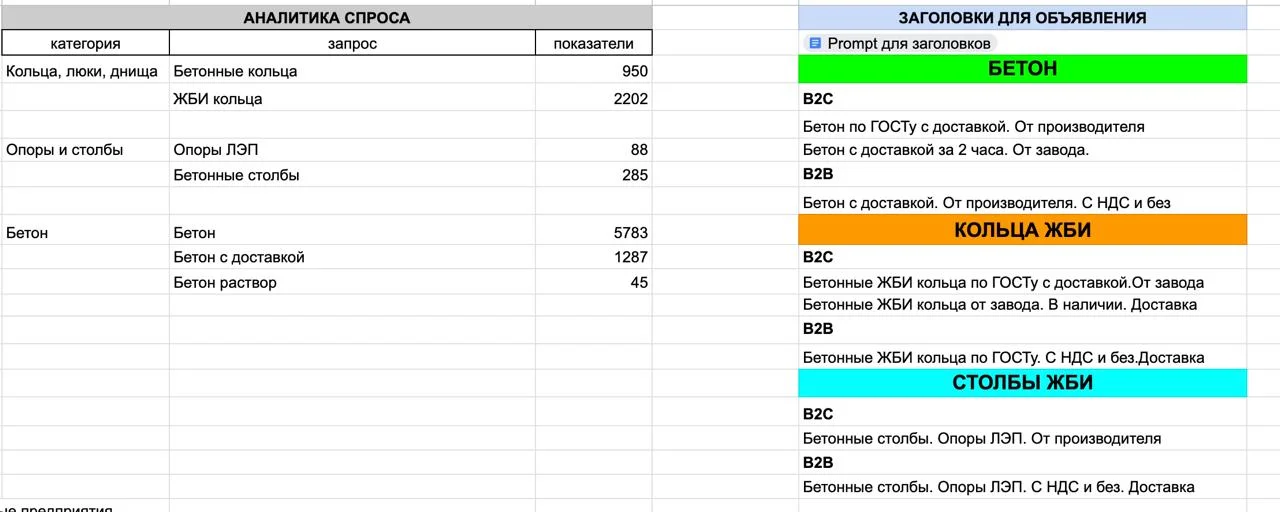
Task: Select the показатели column header cell
Action: (x=594, y=43)
